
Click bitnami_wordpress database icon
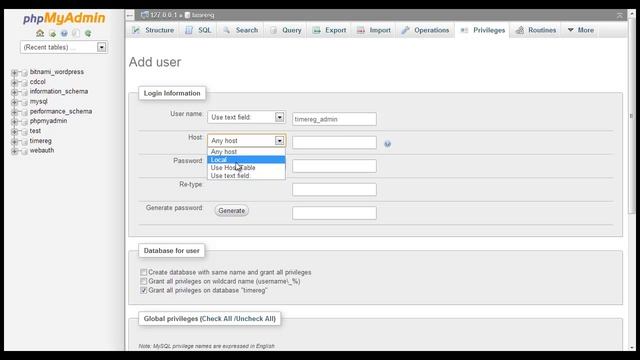[24, 73]
